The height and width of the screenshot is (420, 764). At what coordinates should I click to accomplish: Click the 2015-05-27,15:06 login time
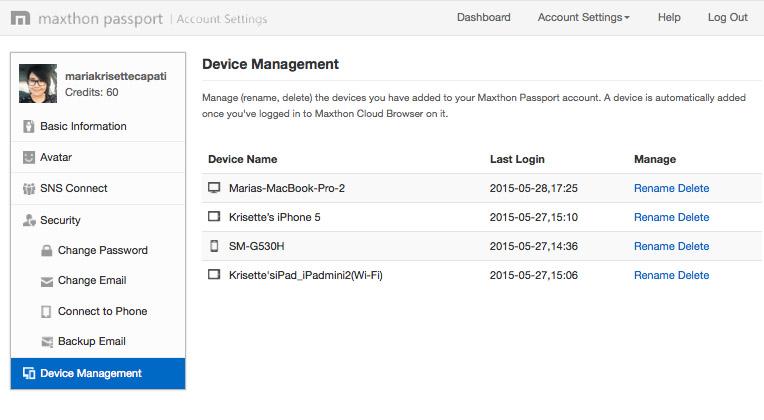coord(534,275)
